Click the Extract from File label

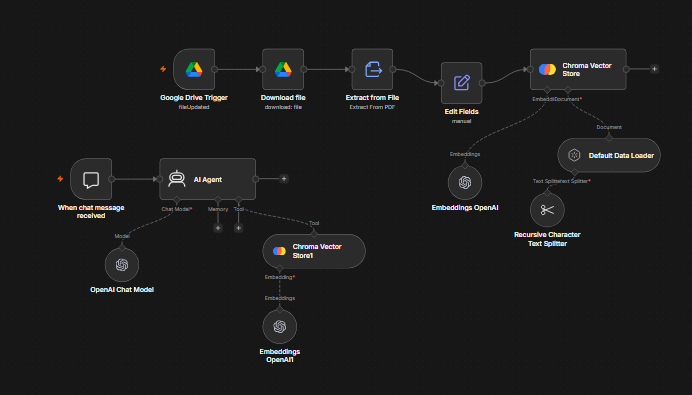coord(372,98)
